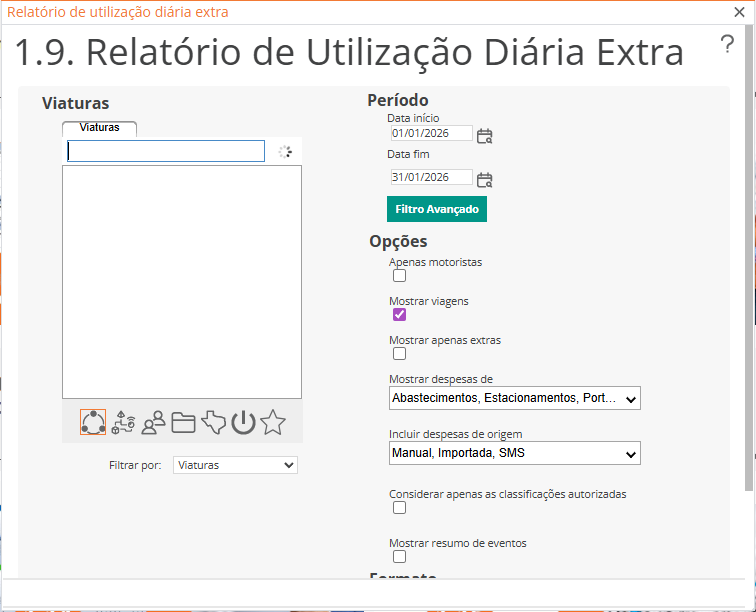The width and height of the screenshot is (756, 612).
Task: Tick the Mostrar apenas extras checkbox
Action: click(399, 353)
